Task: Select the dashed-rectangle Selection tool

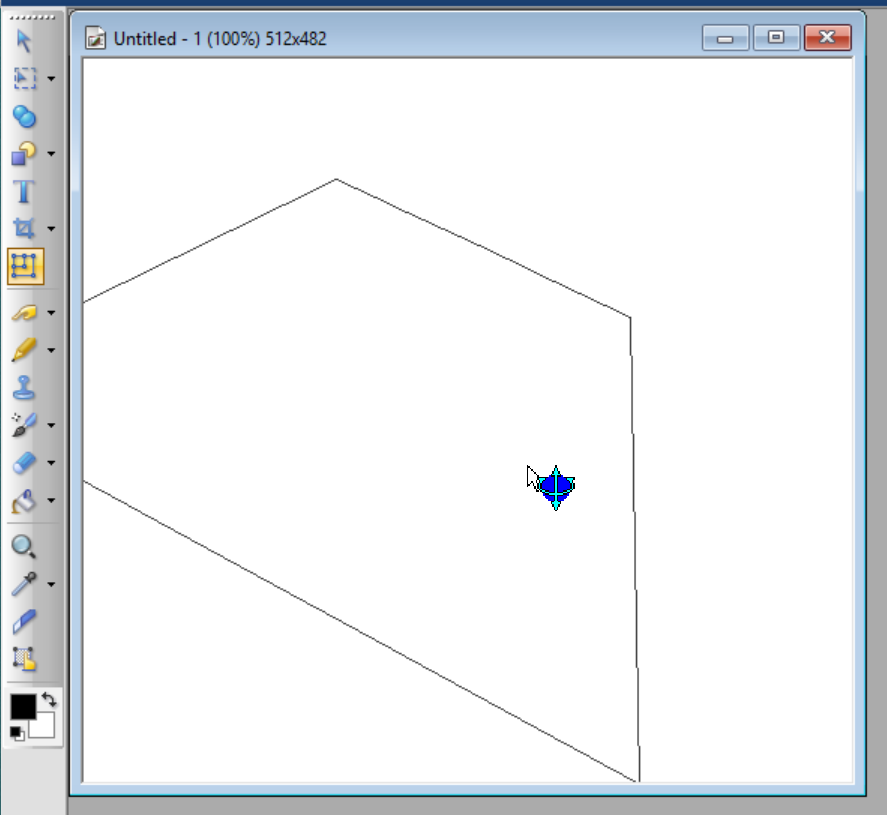Action: pyautogui.click(x=24, y=78)
